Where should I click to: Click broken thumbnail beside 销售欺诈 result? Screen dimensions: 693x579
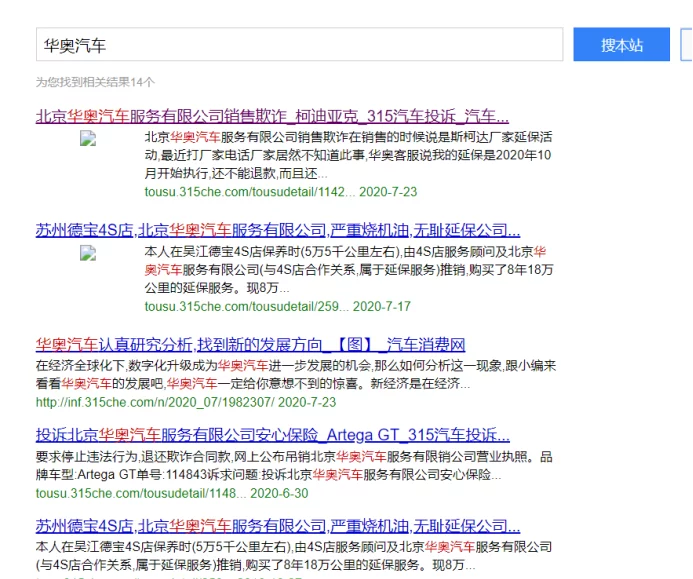click(88, 139)
